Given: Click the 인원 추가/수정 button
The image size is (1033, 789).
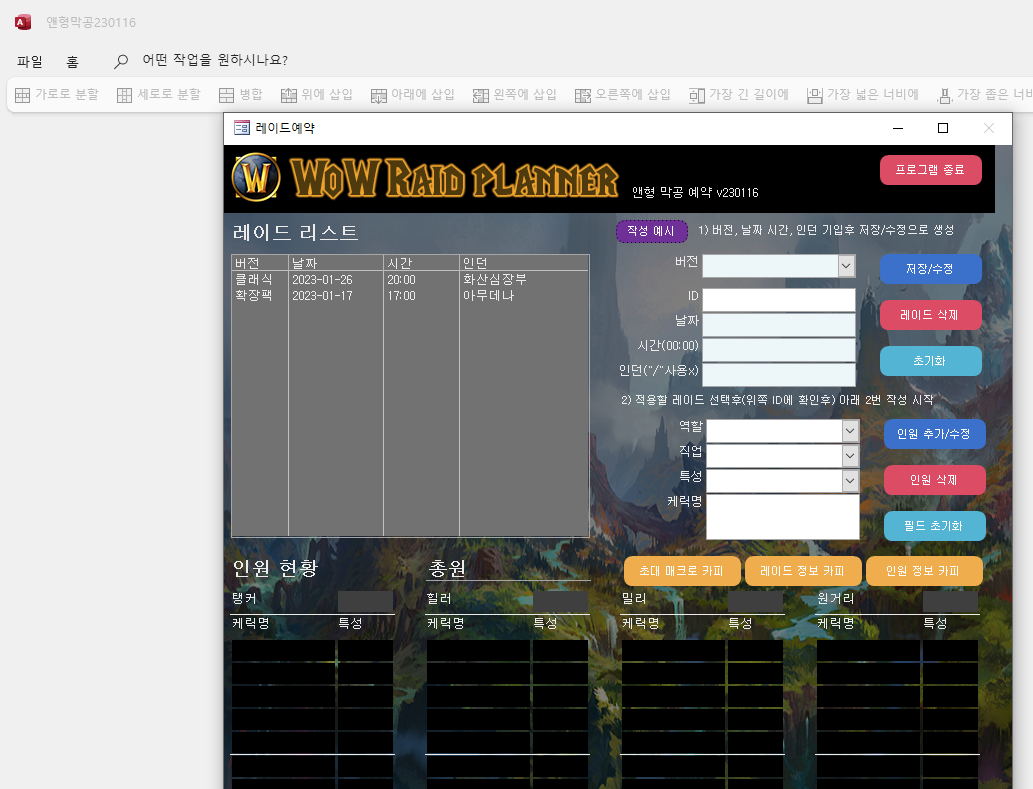Looking at the screenshot, I should tap(934, 434).
